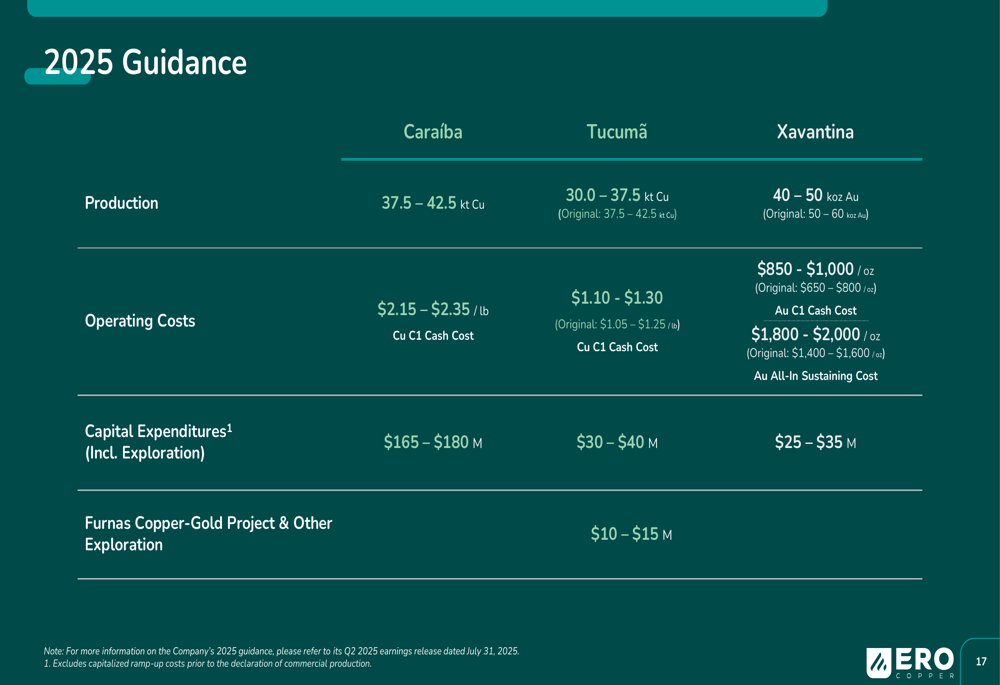Click the Au C1 Cash Cost label
The height and width of the screenshot is (685, 1000).
[816, 311]
